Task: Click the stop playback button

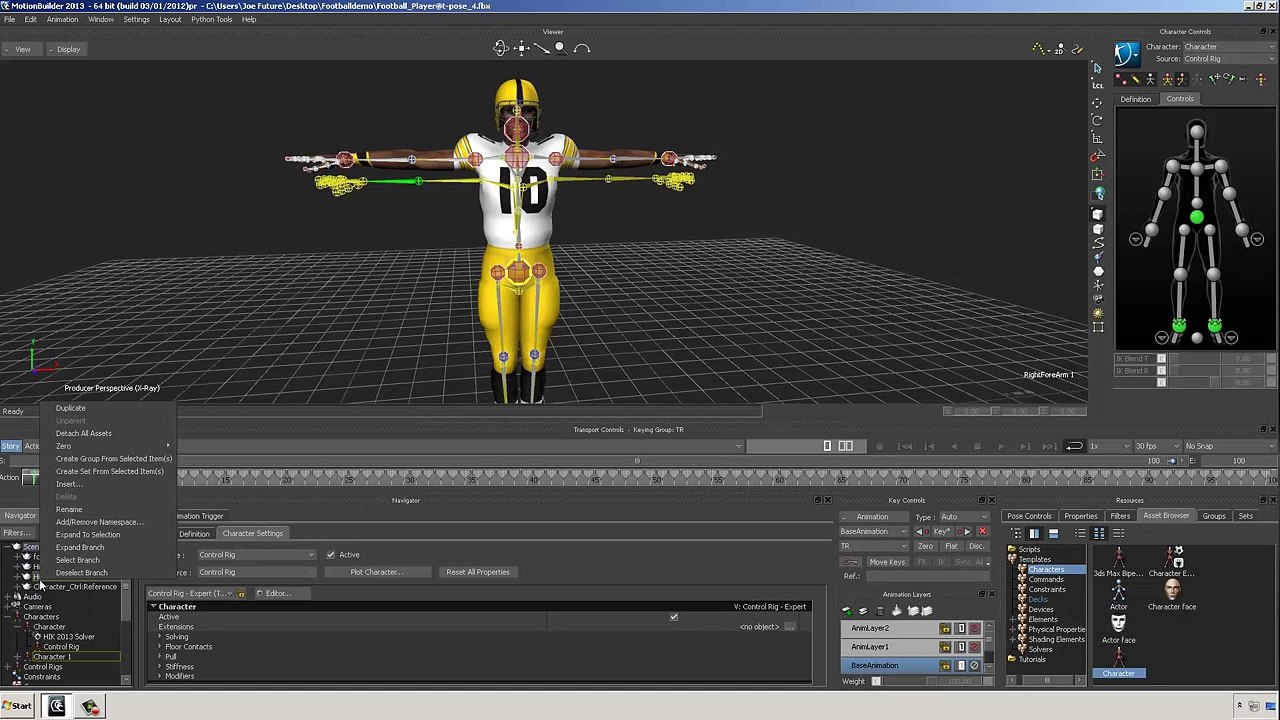Action: pos(977,446)
